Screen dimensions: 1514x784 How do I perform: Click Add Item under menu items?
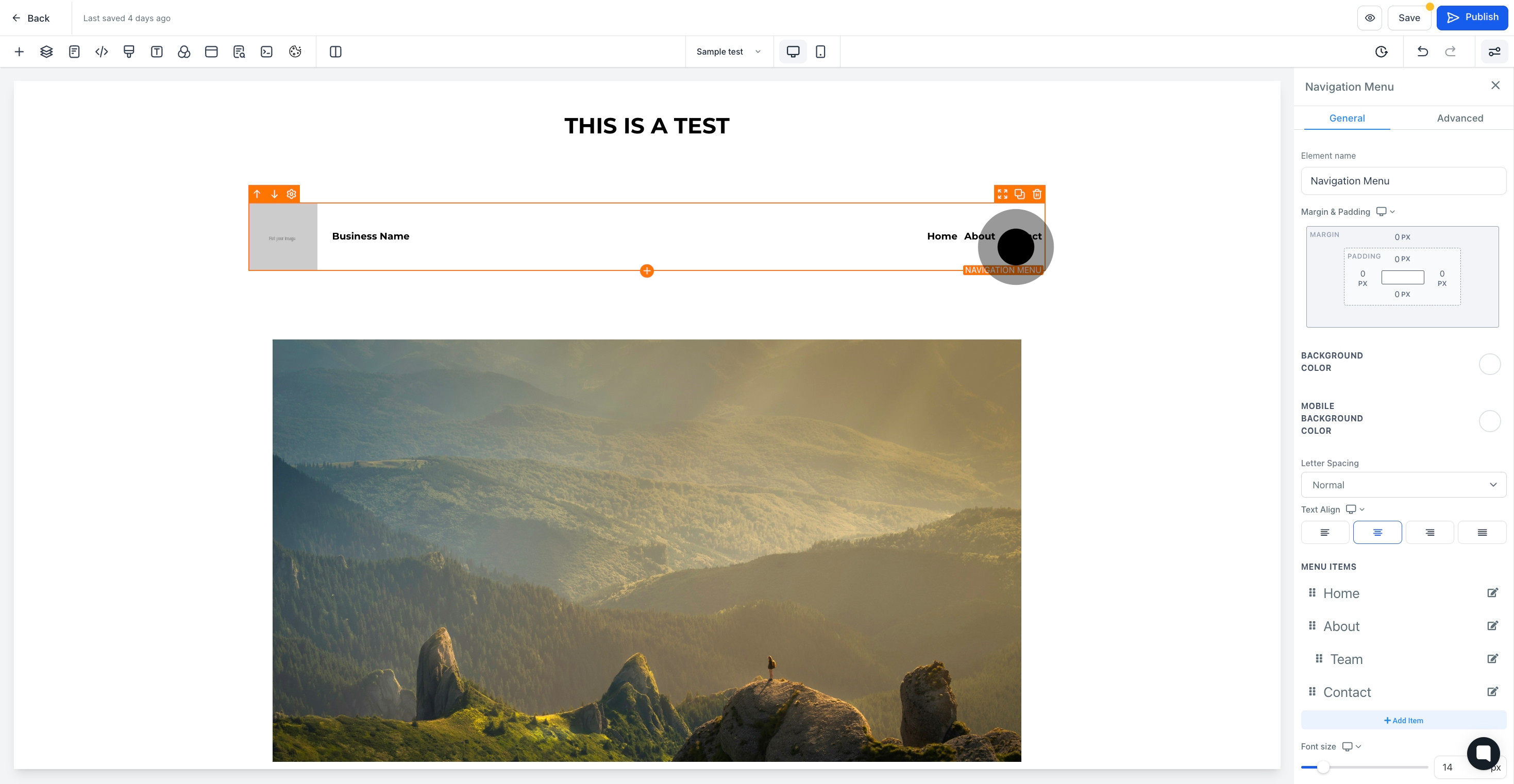click(x=1404, y=721)
